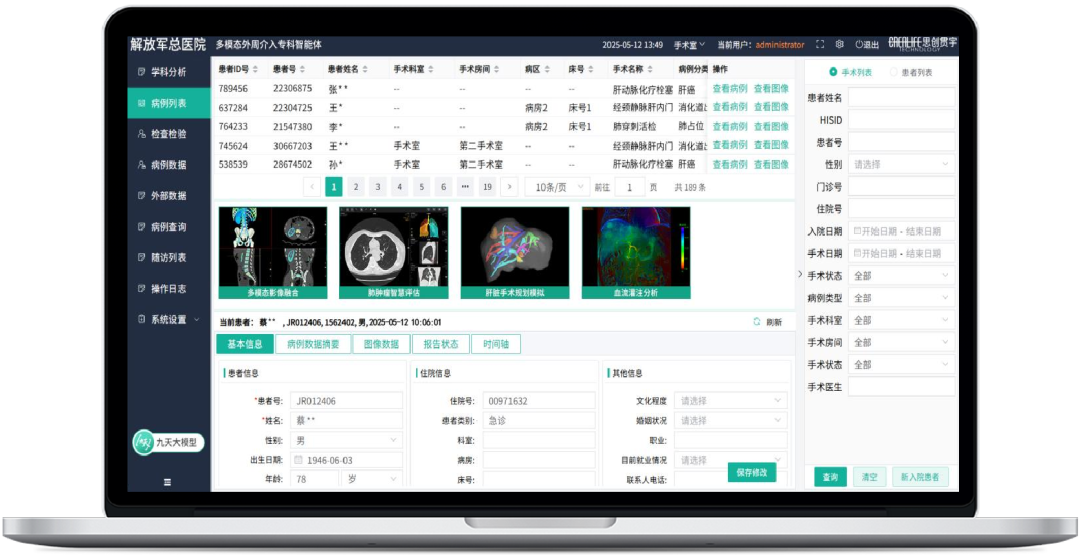Image resolution: width=1080 pixels, height=555 pixels.
Task: Click 查看病例 link for patient 789456
Action: [x=729, y=89]
